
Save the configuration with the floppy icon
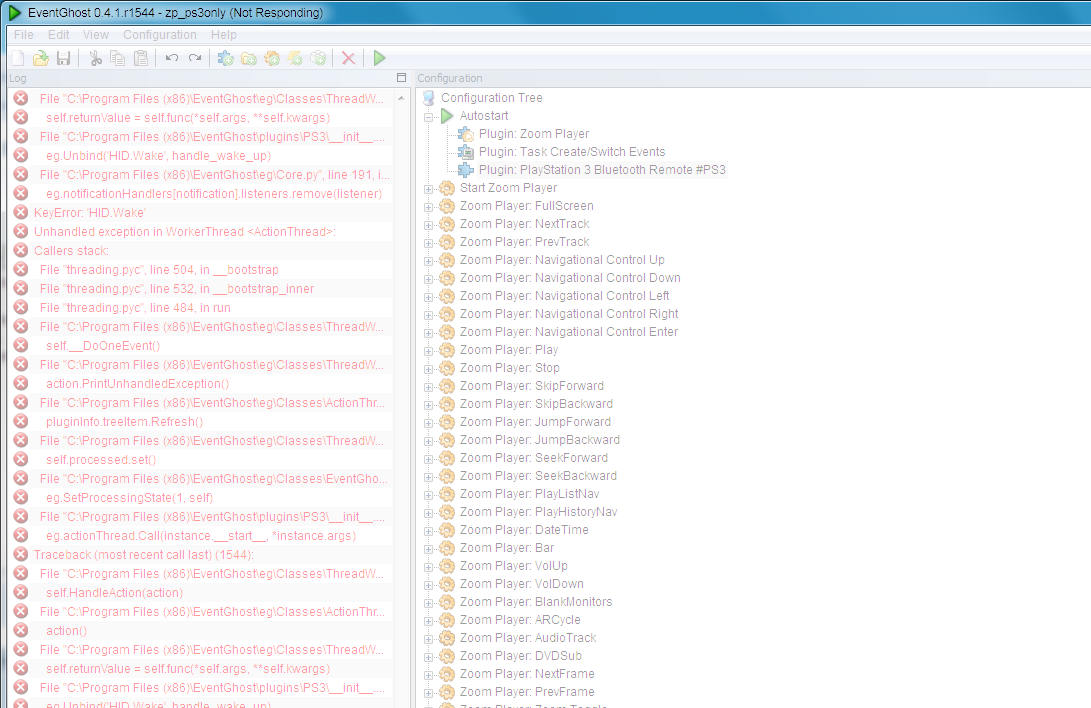(x=63, y=58)
